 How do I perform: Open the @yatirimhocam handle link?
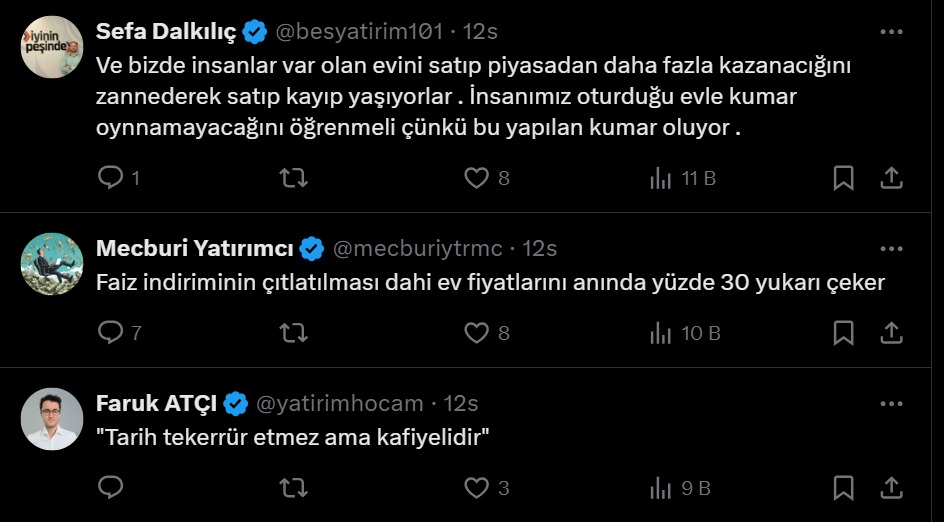(x=340, y=403)
